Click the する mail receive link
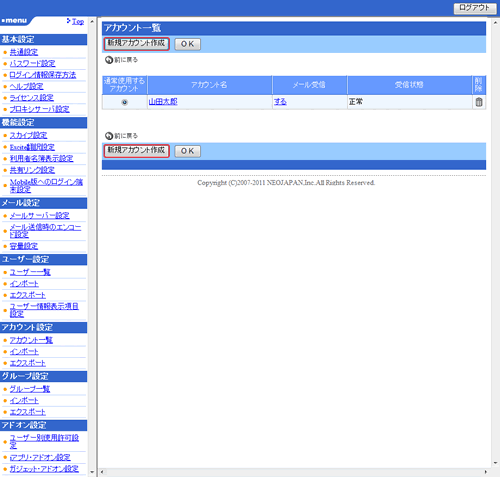The image size is (500, 477). click(280, 102)
